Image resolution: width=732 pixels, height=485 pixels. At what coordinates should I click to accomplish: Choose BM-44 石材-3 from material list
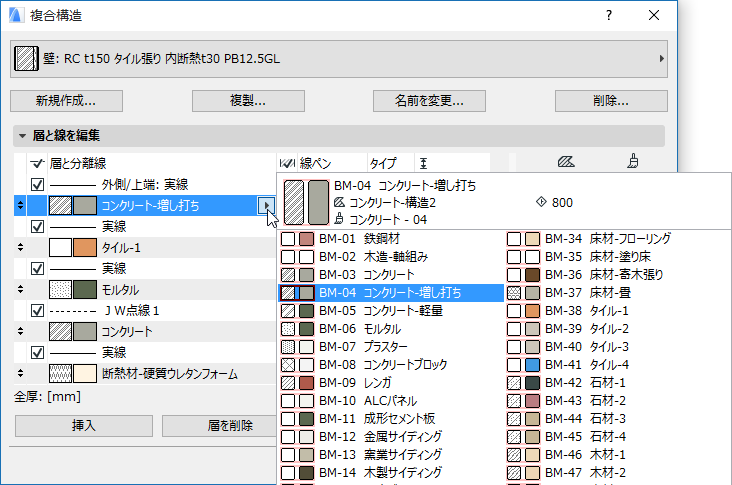[x=618, y=419]
